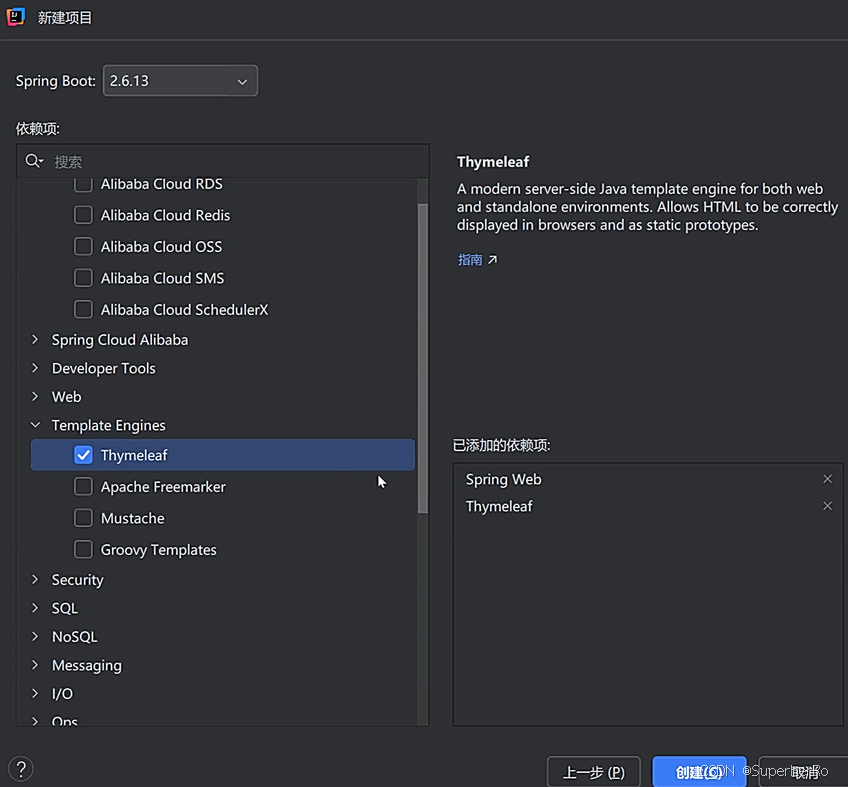Collapse the Template Engines category
Image resolution: width=848 pixels, height=787 pixels.
(x=35, y=425)
